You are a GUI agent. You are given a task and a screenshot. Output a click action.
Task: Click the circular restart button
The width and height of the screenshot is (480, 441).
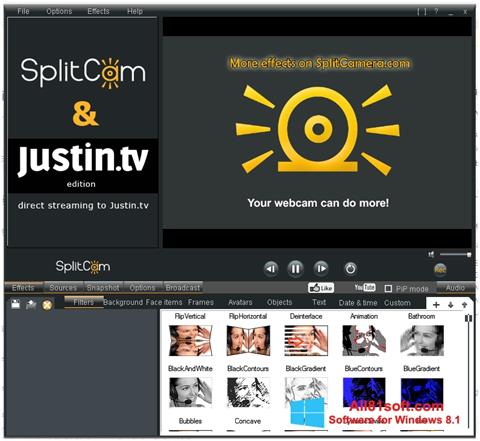click(x=350, y=269)
